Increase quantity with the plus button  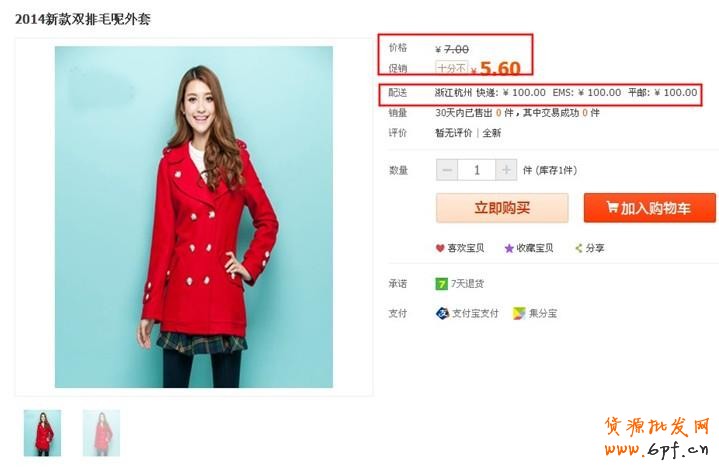point(506,170)
